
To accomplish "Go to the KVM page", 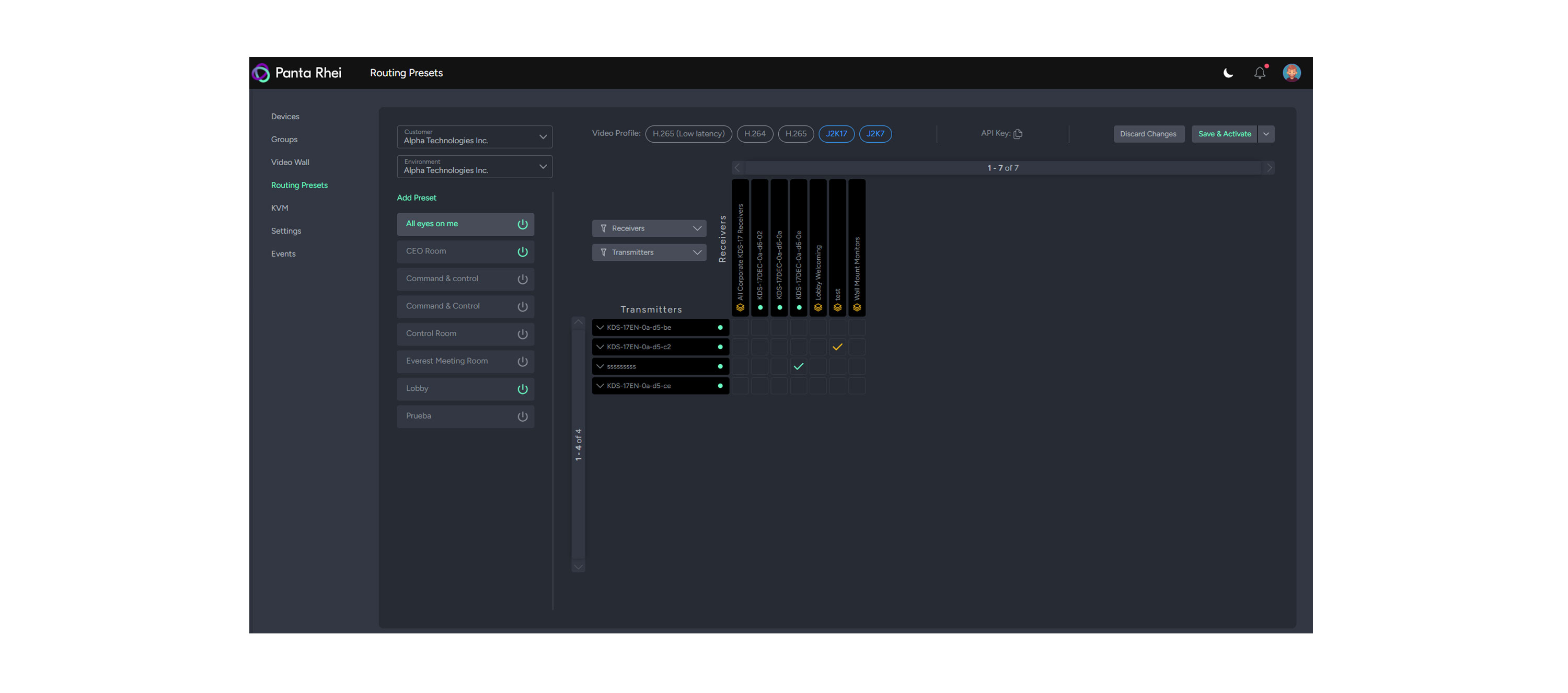I will pyautogui.click(x=280, y=208).
